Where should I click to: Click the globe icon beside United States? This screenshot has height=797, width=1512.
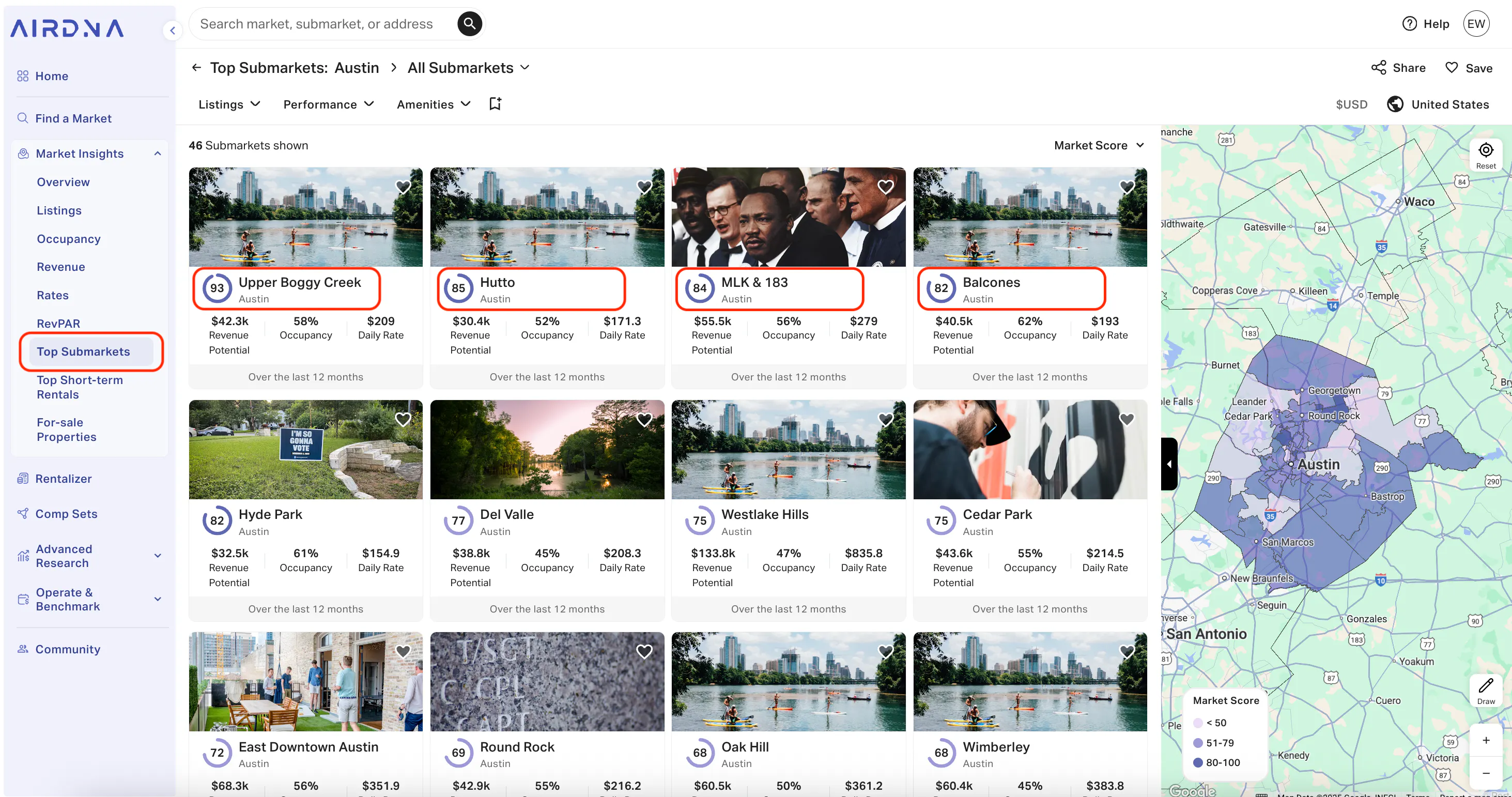[x=1395, y=104]
